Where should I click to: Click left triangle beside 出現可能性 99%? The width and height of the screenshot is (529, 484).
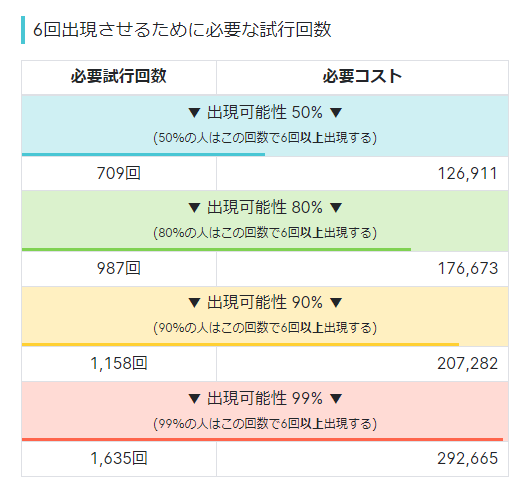click(194, 398)
